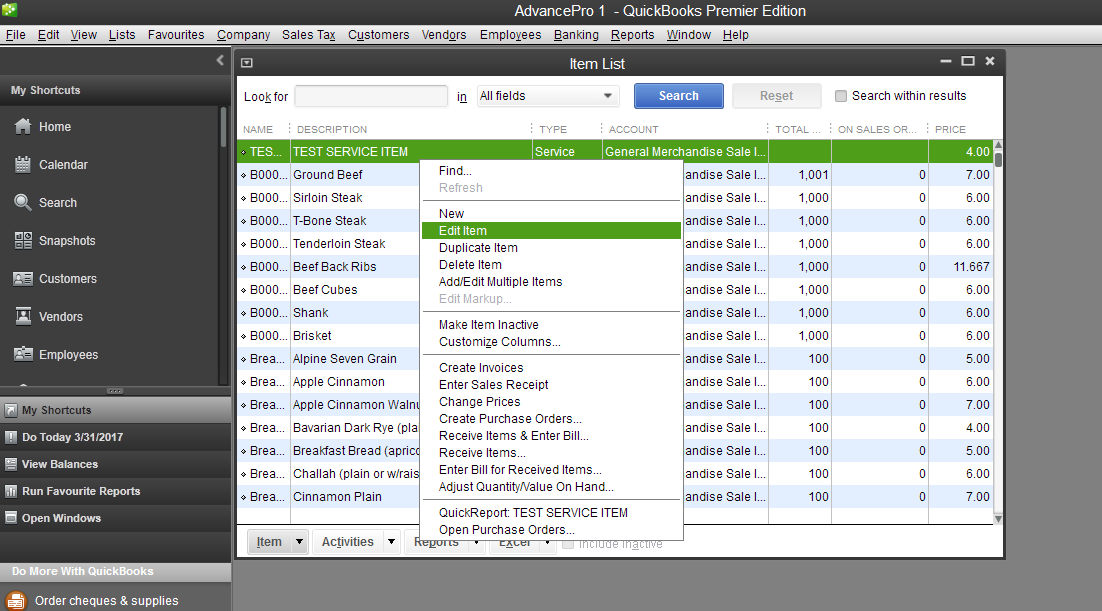Enable Search within results checkbox

pos(841,96)
